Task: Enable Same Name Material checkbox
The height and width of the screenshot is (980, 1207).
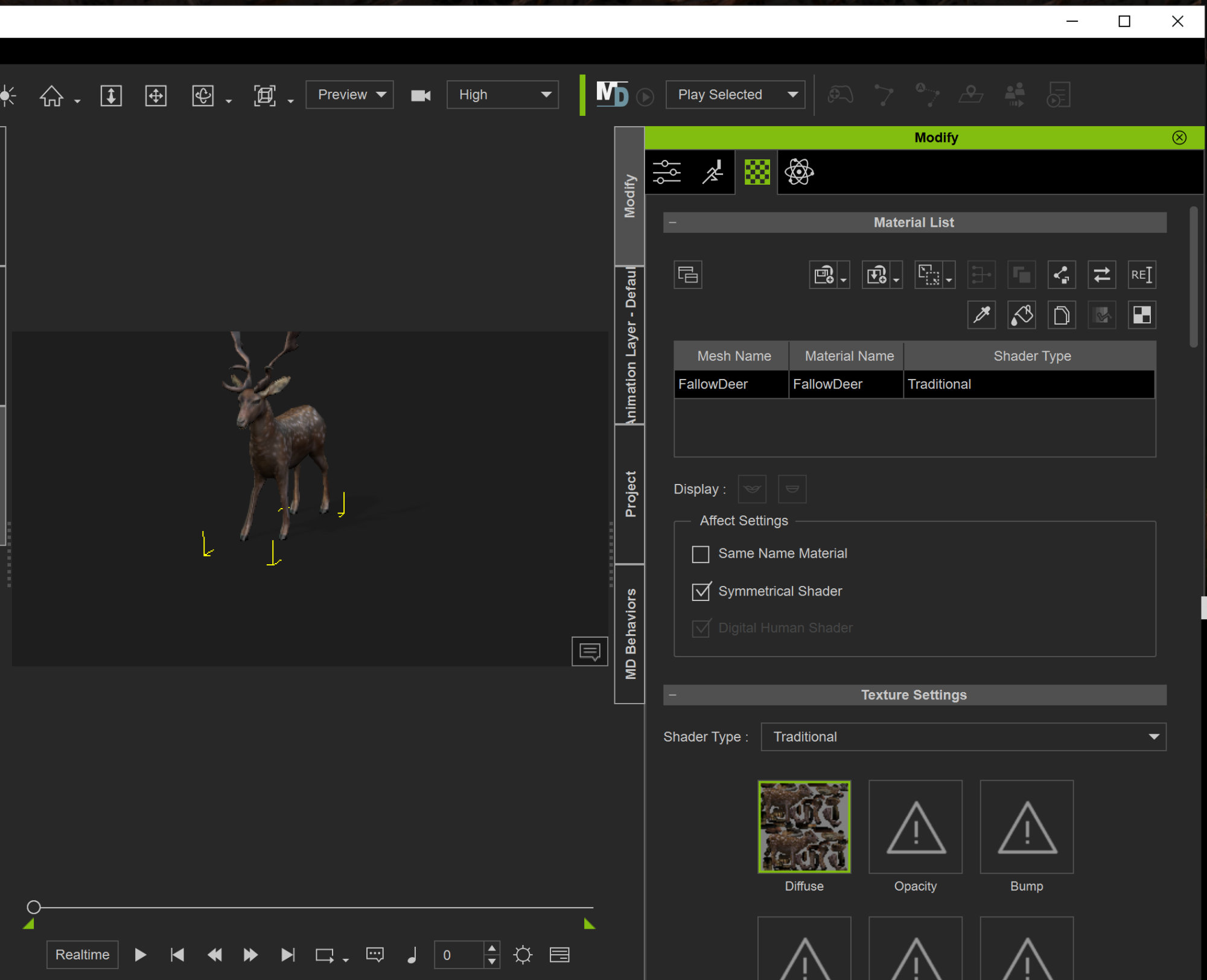Action: [x=701, y=554]
